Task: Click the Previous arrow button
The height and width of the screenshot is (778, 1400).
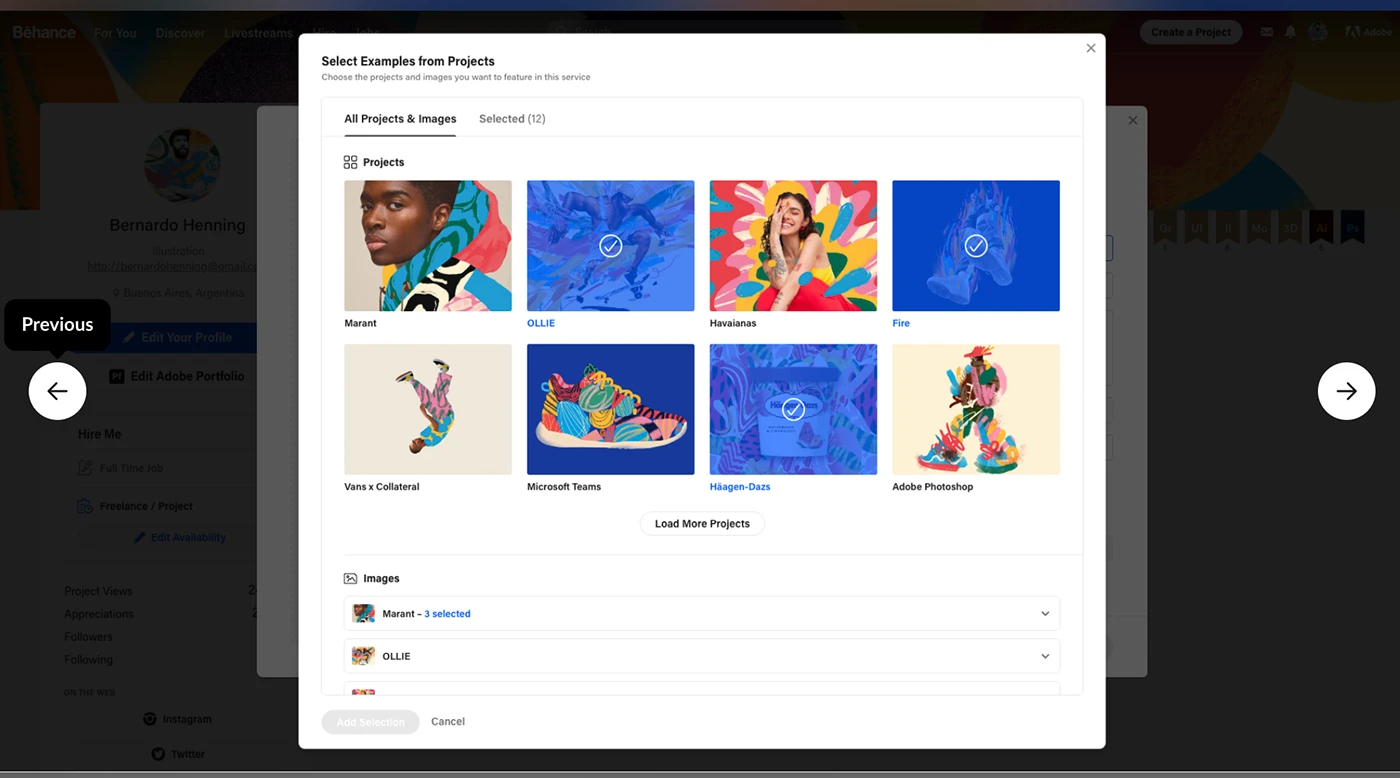Action: [57, 391]
